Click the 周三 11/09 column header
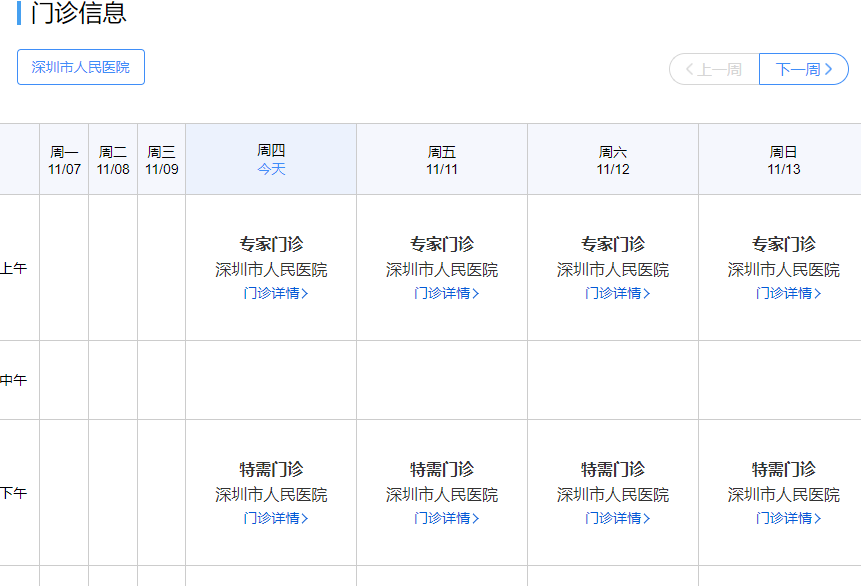 point(161,160)
